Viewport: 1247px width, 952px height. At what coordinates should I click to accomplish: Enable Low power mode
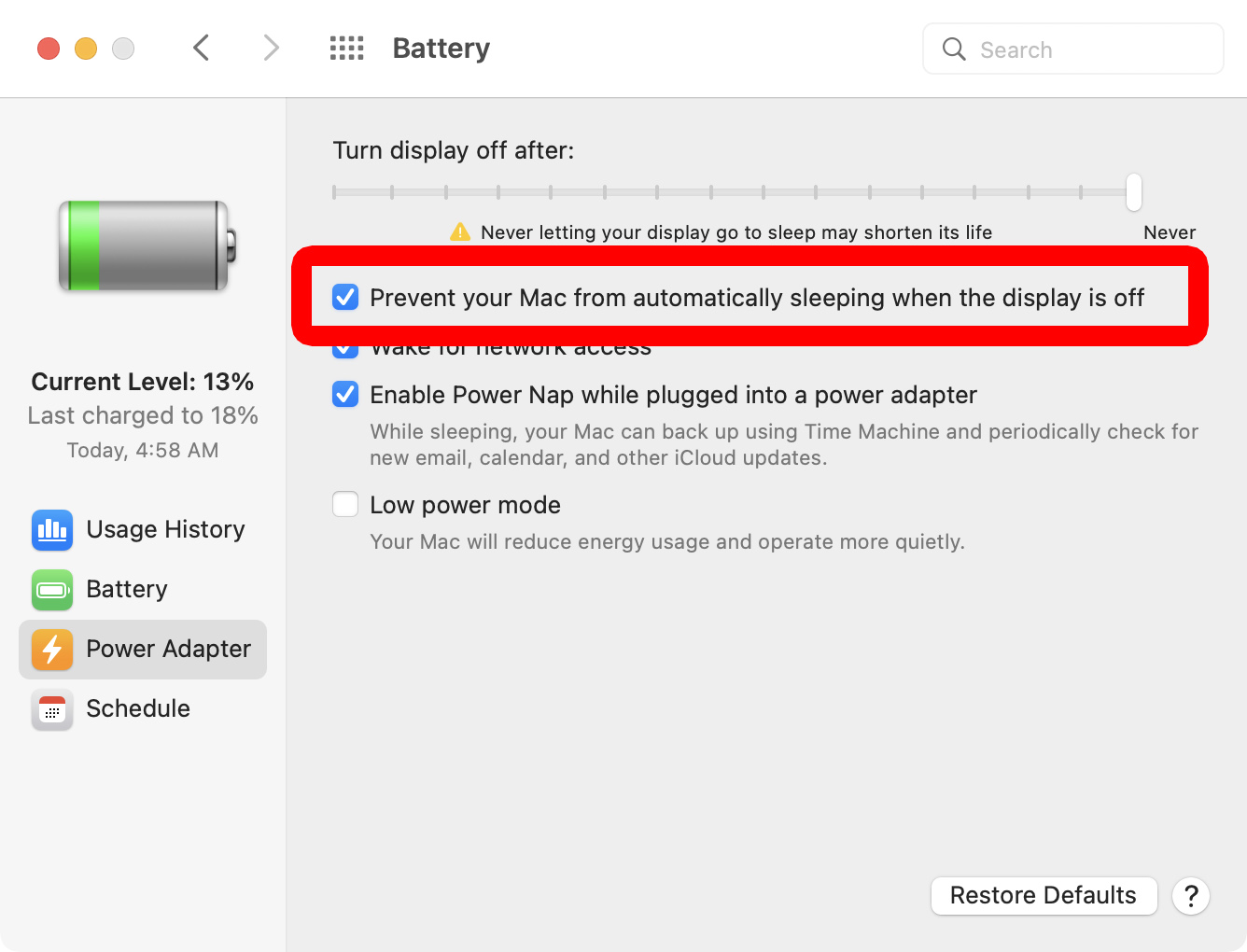pyautogui.click(x=344, y=504)
